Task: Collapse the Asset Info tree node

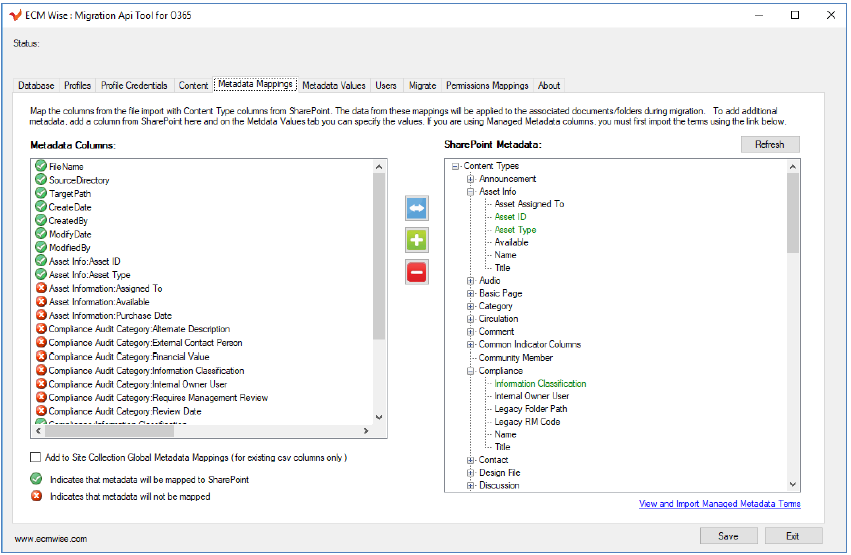Action: [x=470, y=192]
